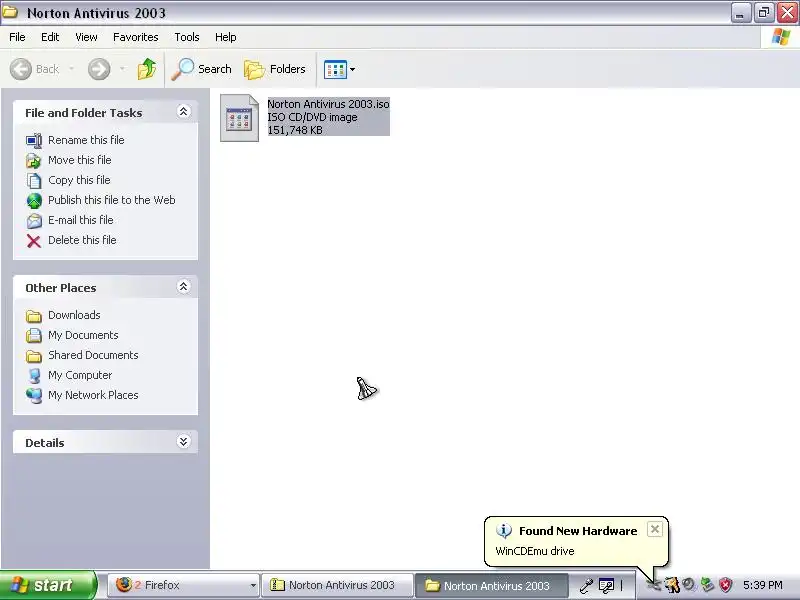Click the balloon info icon
Viewport: 800px width, 600px height.
click(x=504, y=531)
